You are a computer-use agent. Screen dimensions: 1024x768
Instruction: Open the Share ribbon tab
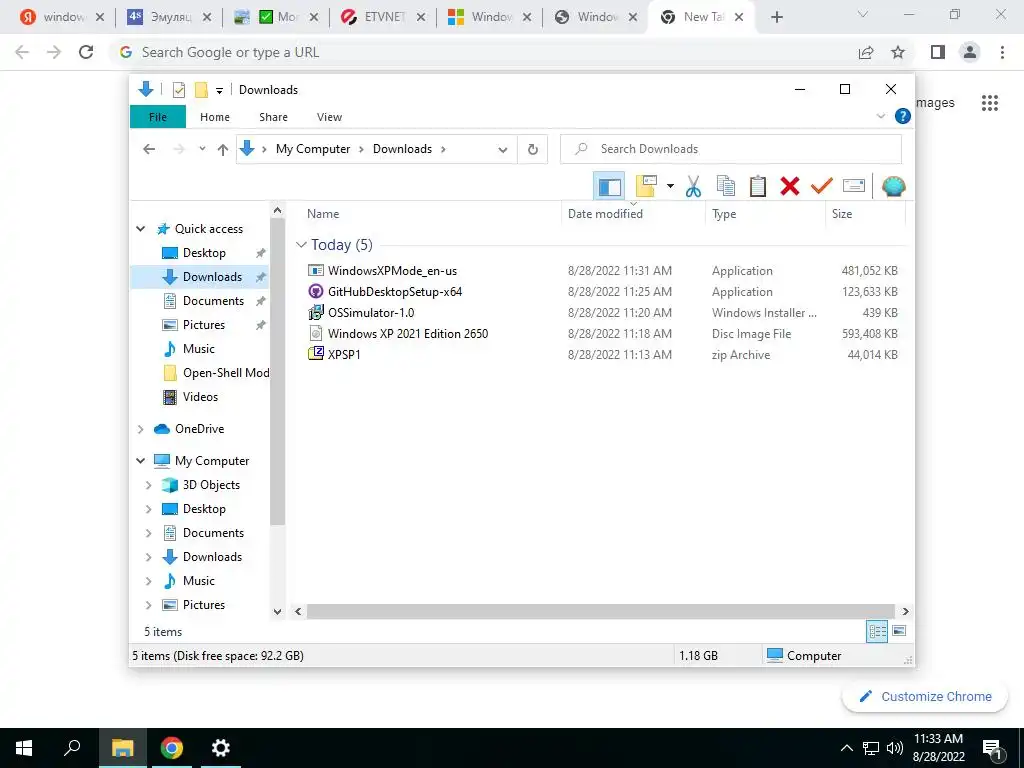(273, 117)
